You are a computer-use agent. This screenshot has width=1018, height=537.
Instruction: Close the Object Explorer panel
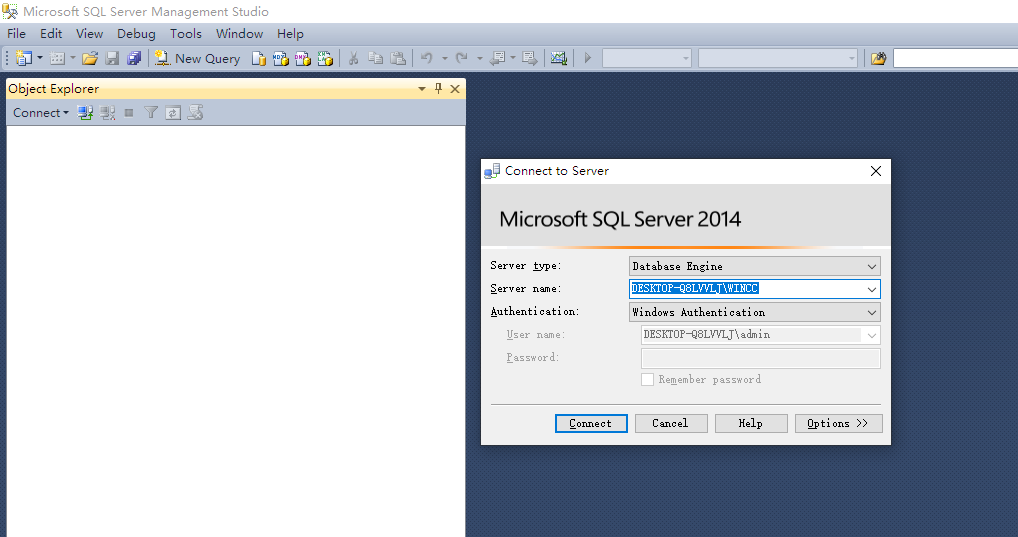click(x=455, y=89)
